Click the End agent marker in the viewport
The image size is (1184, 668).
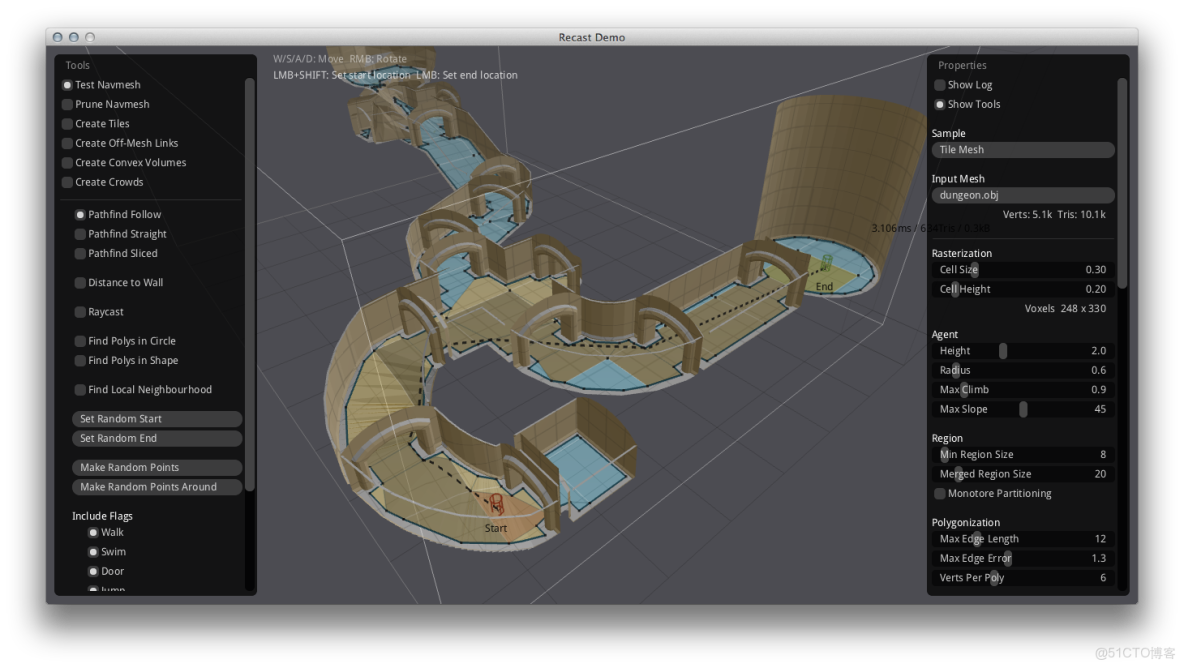pos(826,265)
